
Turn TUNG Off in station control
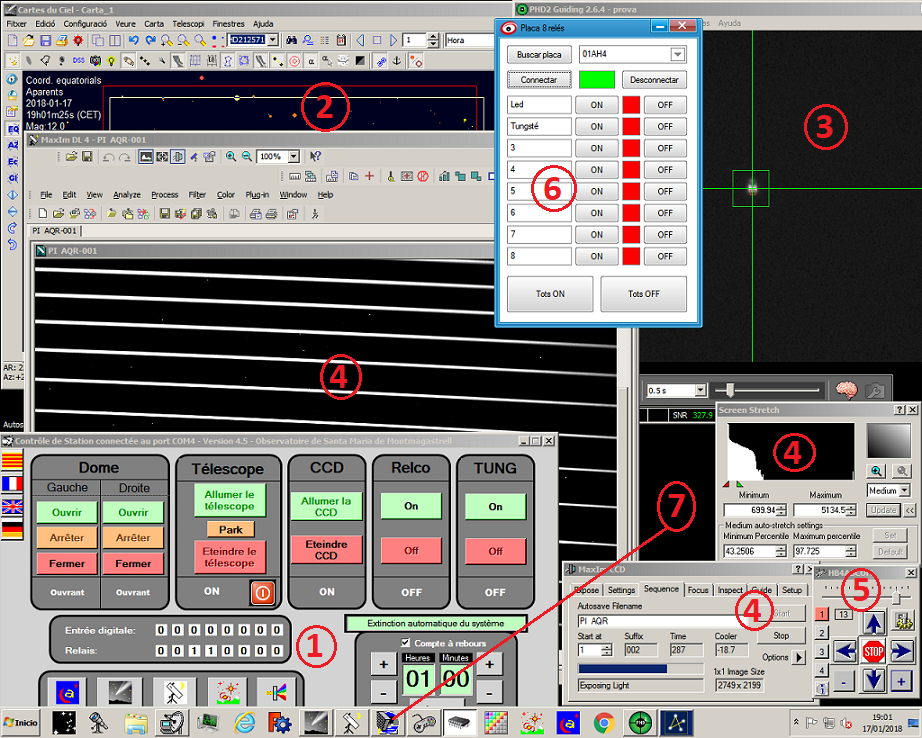click(495, 551)
